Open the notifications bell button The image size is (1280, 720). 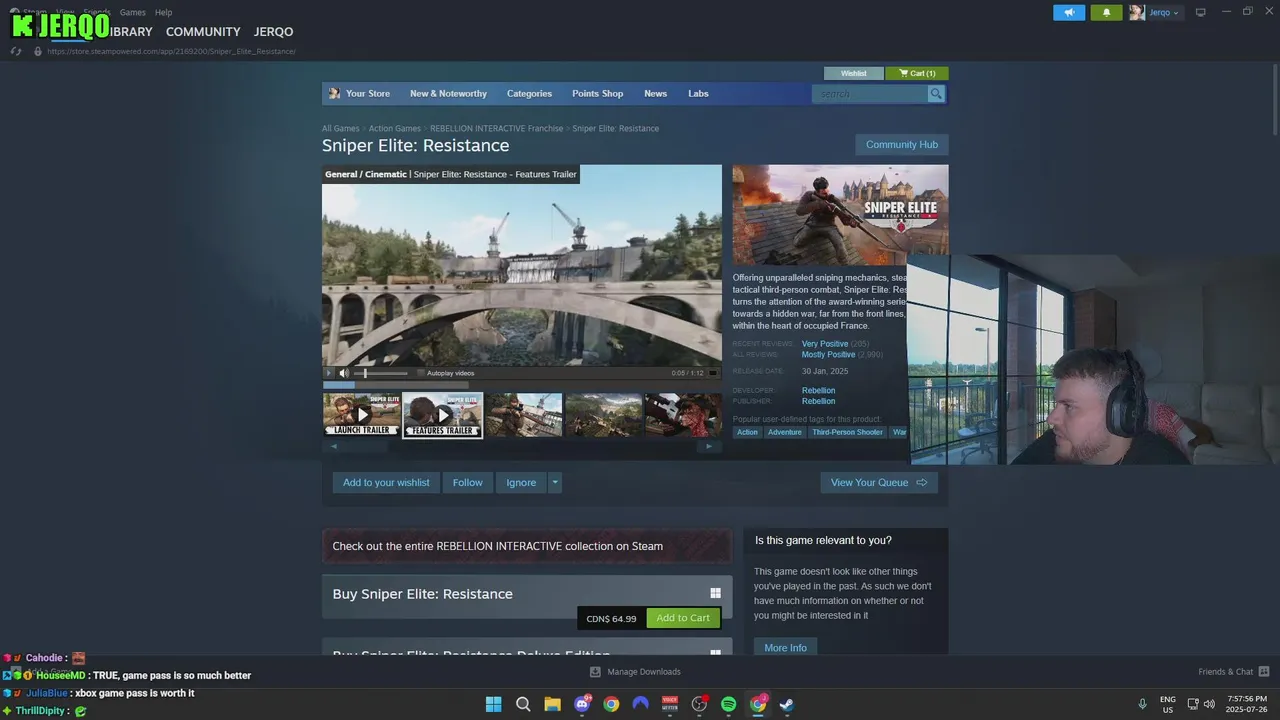[x=1106, y=13]
